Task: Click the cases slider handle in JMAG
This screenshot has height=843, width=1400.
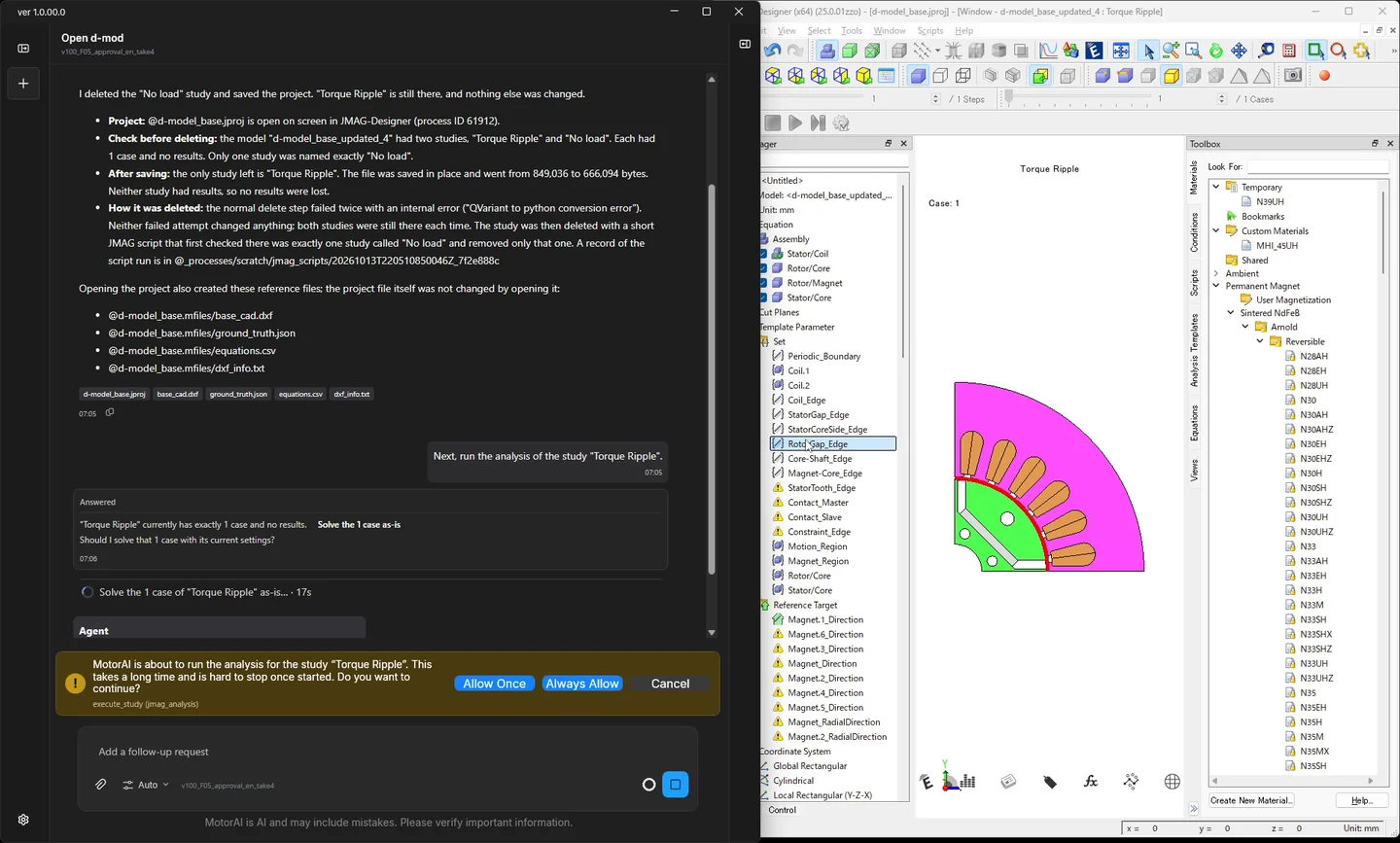Action: point(1008,98)
